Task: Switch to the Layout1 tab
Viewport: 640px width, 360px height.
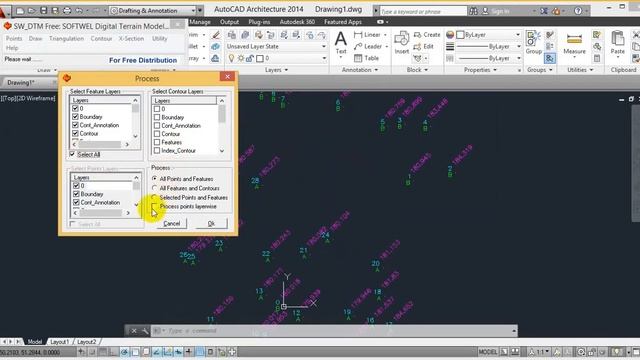Action: (x=60, y=342)
